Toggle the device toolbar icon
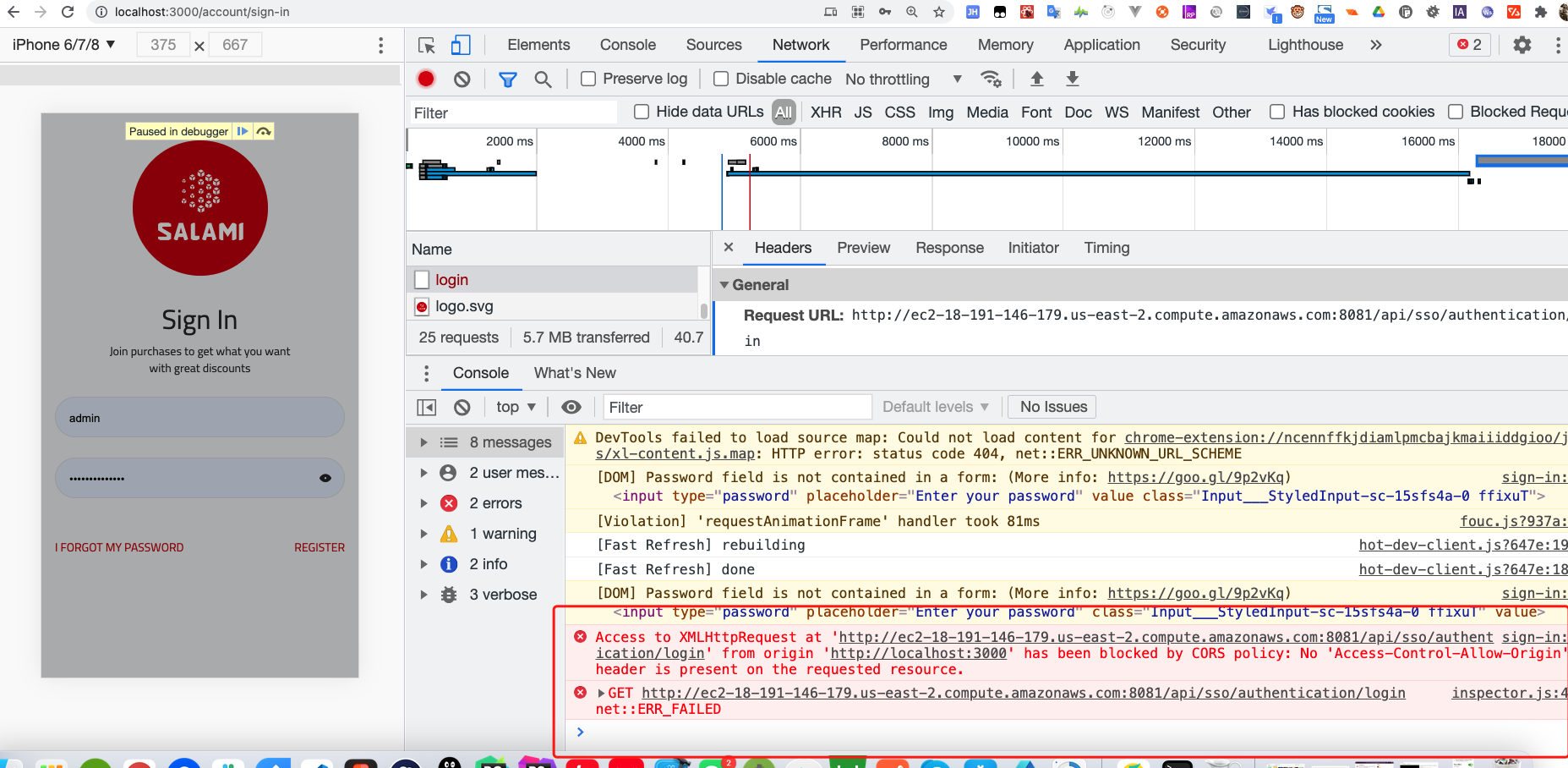Screen dimensions: 1568x768 [x=461, y=45]
